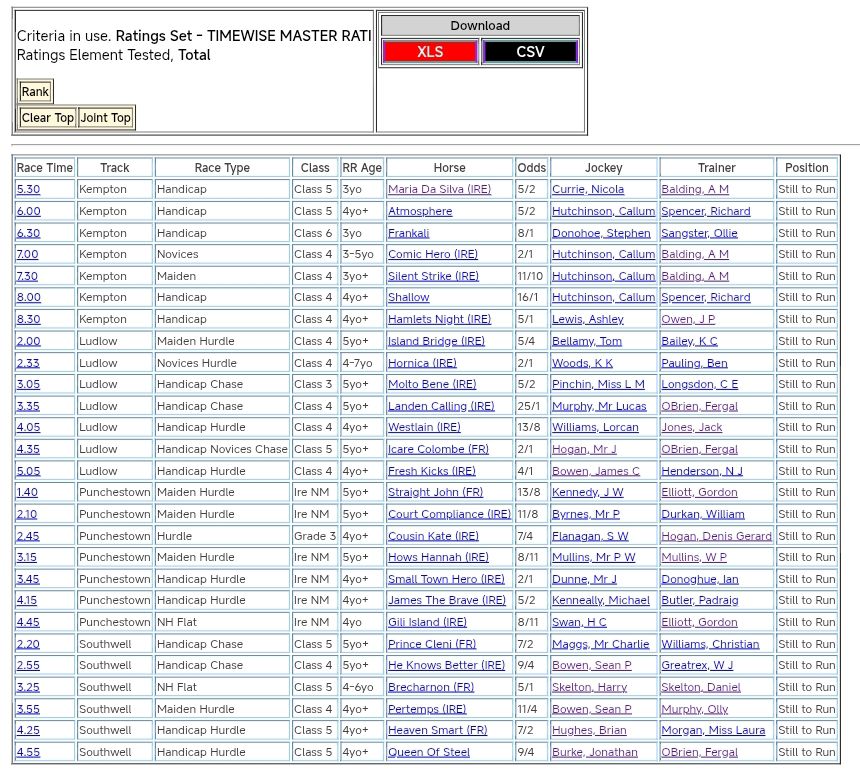Select horse Frankali link
Image resolution: width=860 pixels, height=779 pixels.
click(408, 233)
